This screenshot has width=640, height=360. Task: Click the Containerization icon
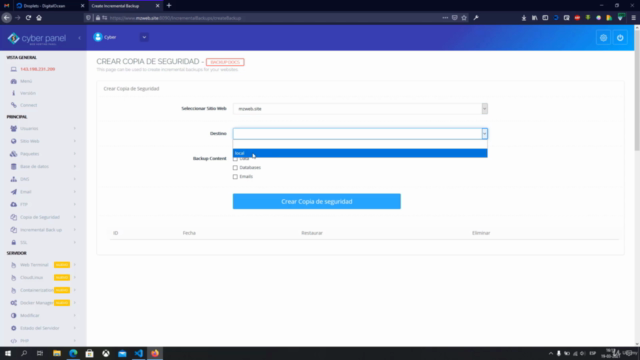pyautogui.click(x=13, y=290)
